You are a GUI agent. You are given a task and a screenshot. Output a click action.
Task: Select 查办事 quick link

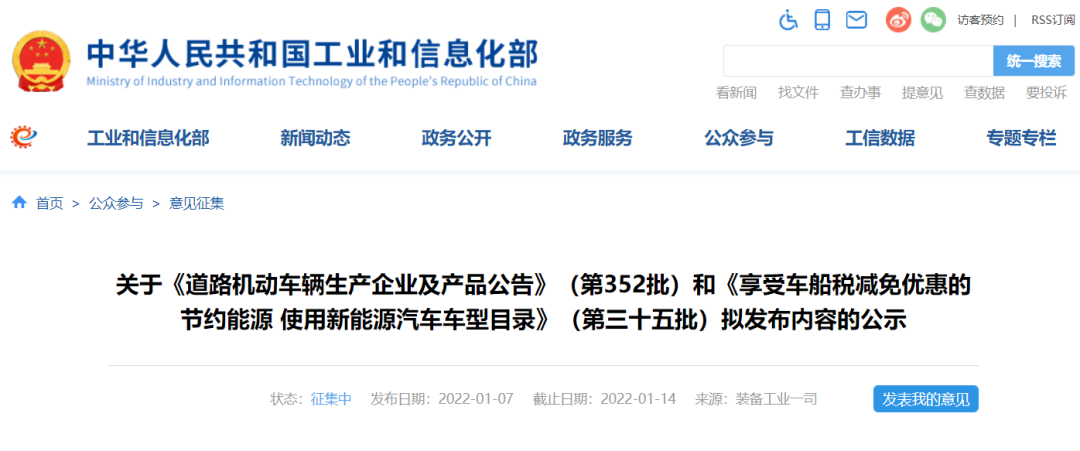pyautogui.click(x=860, y=93)
